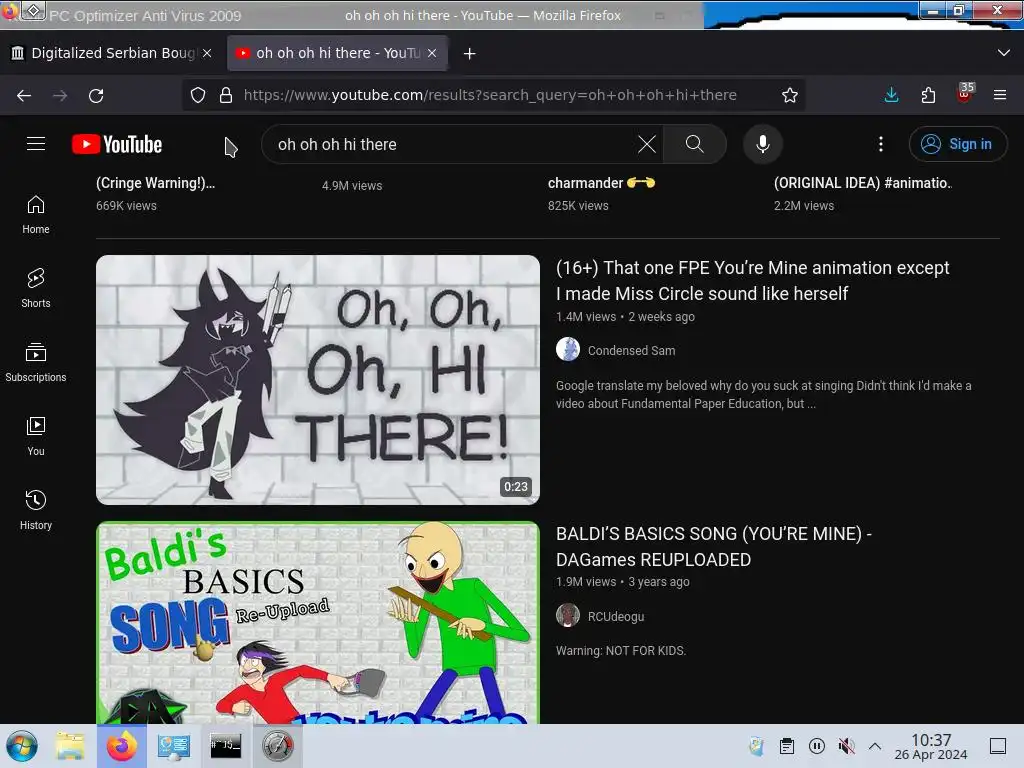Screen dimensions: 1024x768
Task: Open the Start menu orb
Action: pos(22,746)
